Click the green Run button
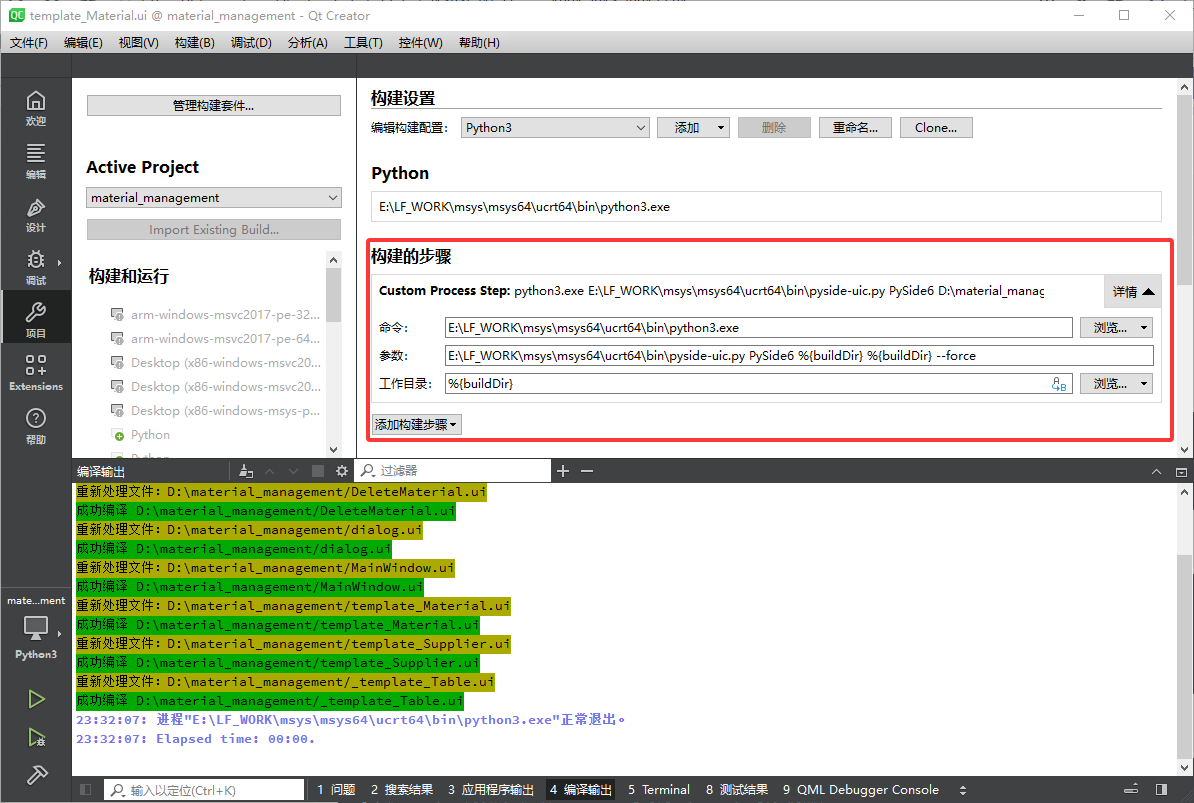 coord(36,699)
